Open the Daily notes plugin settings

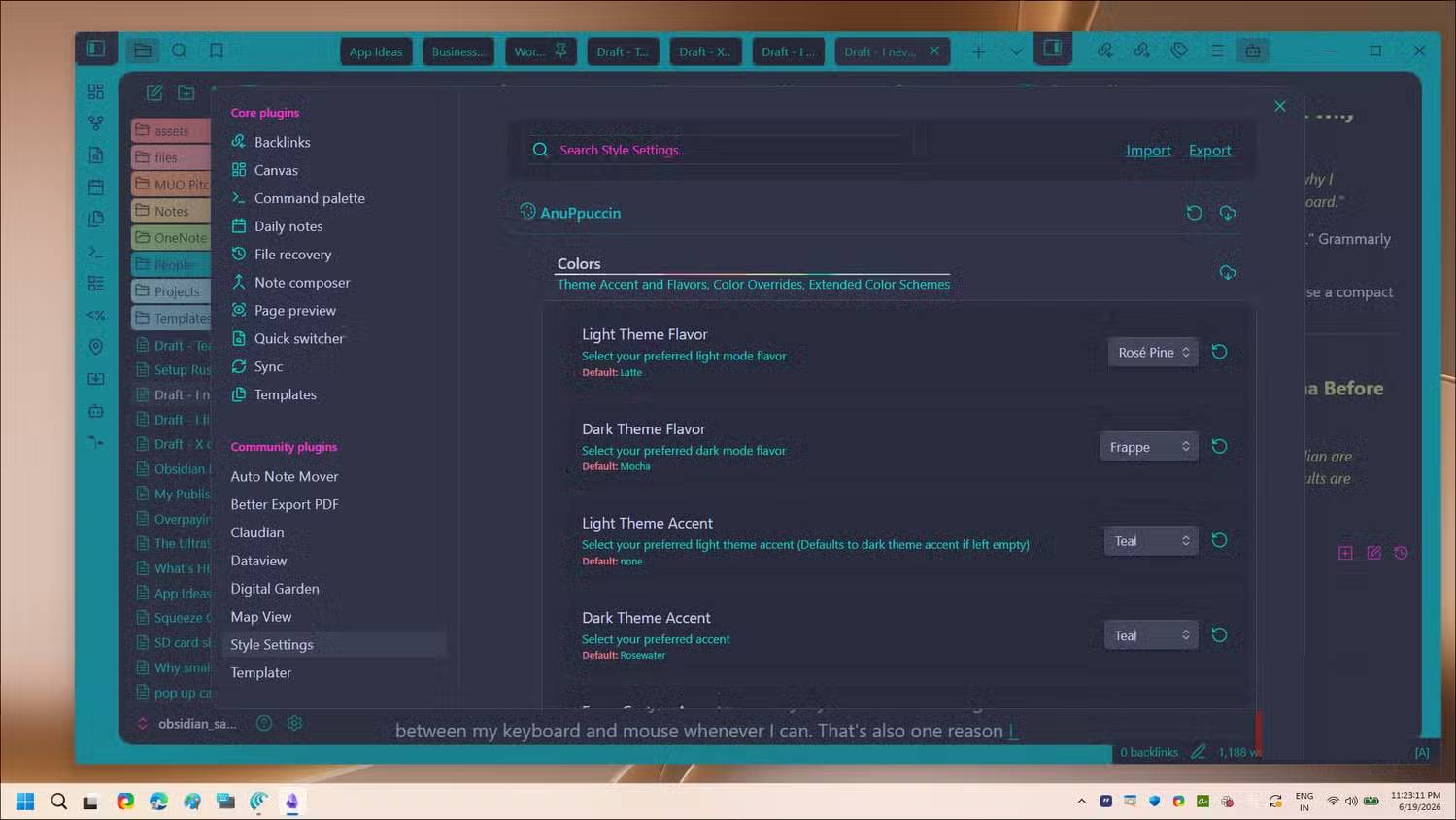coord(288,225)
